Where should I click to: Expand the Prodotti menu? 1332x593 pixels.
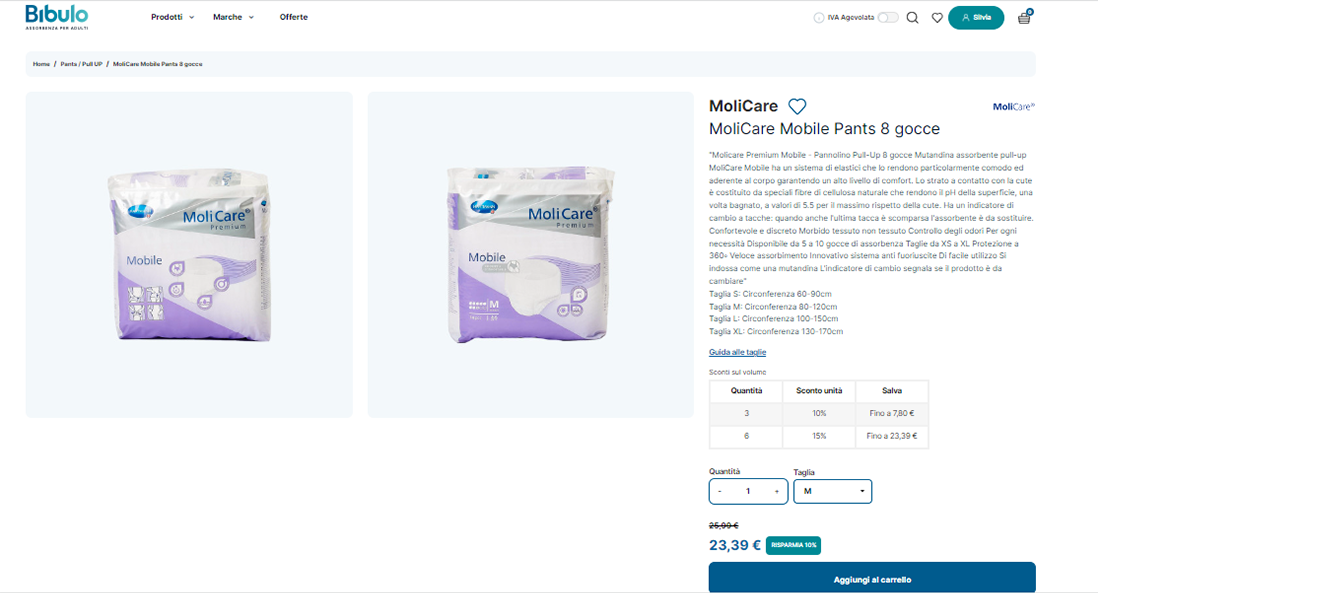[x=173, y=17]
